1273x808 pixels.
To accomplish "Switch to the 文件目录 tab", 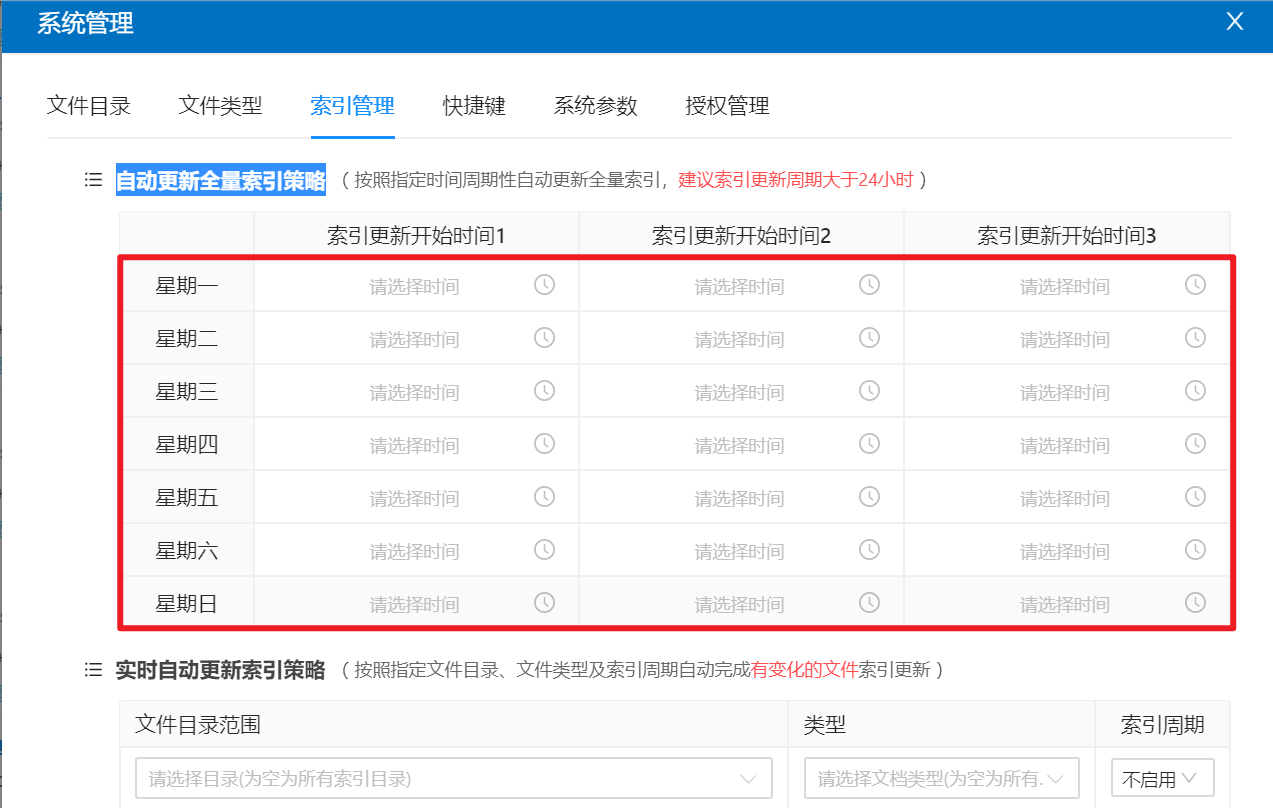I will (89, 106).
